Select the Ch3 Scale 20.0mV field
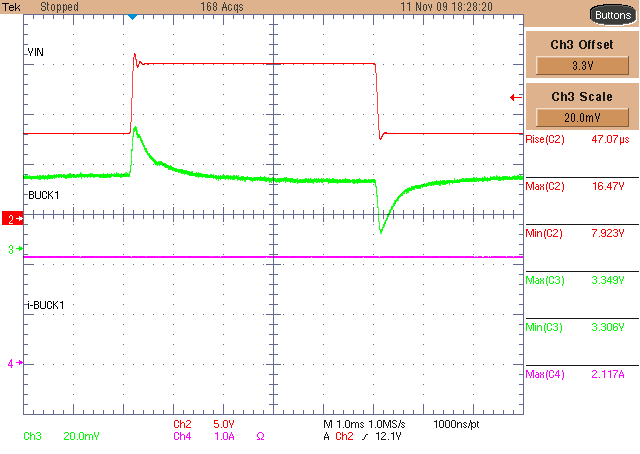The height and width of the screenshot is (454, 640). coord(582,118)
